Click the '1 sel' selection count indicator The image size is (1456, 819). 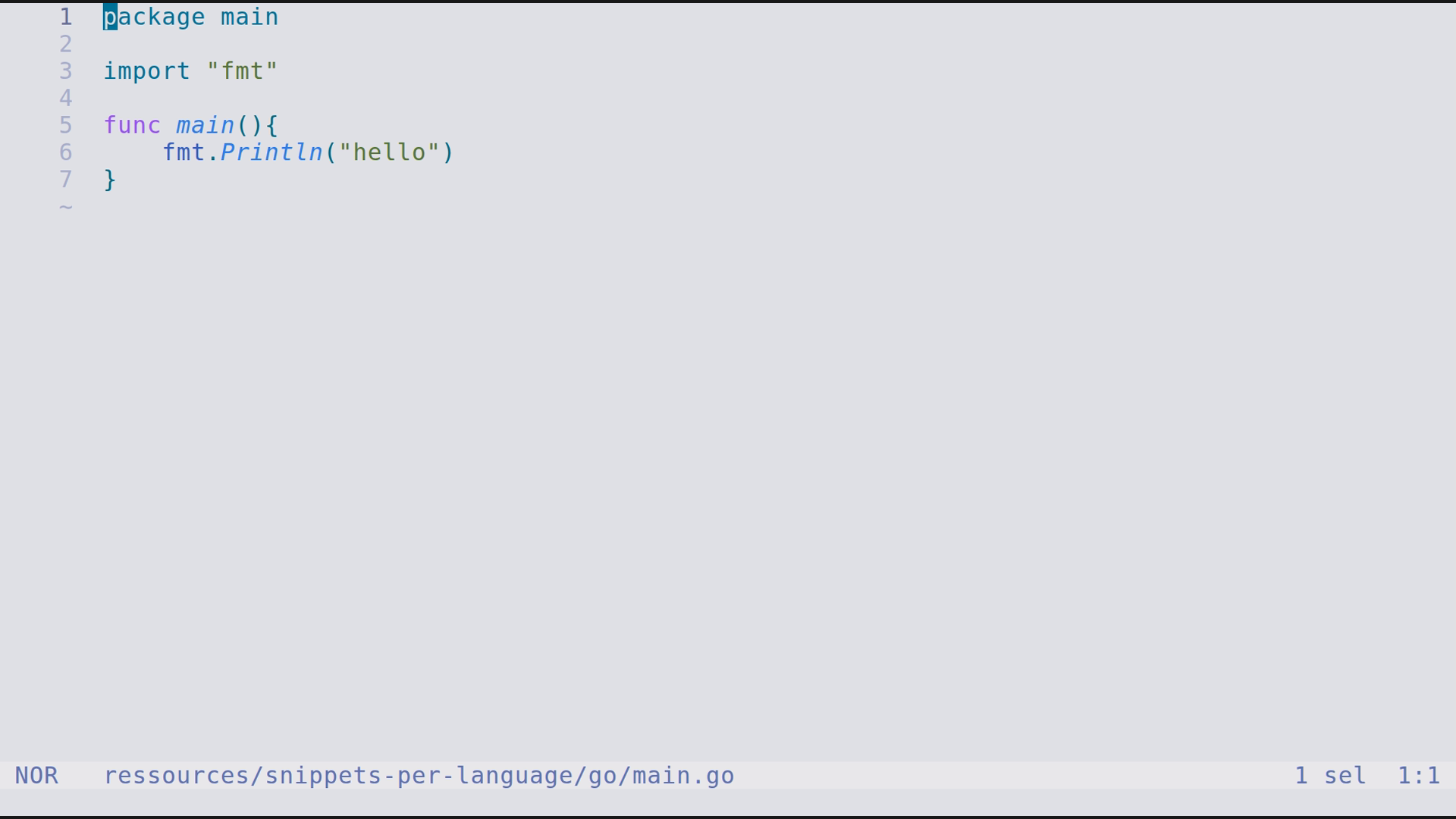click(1330, 776)
